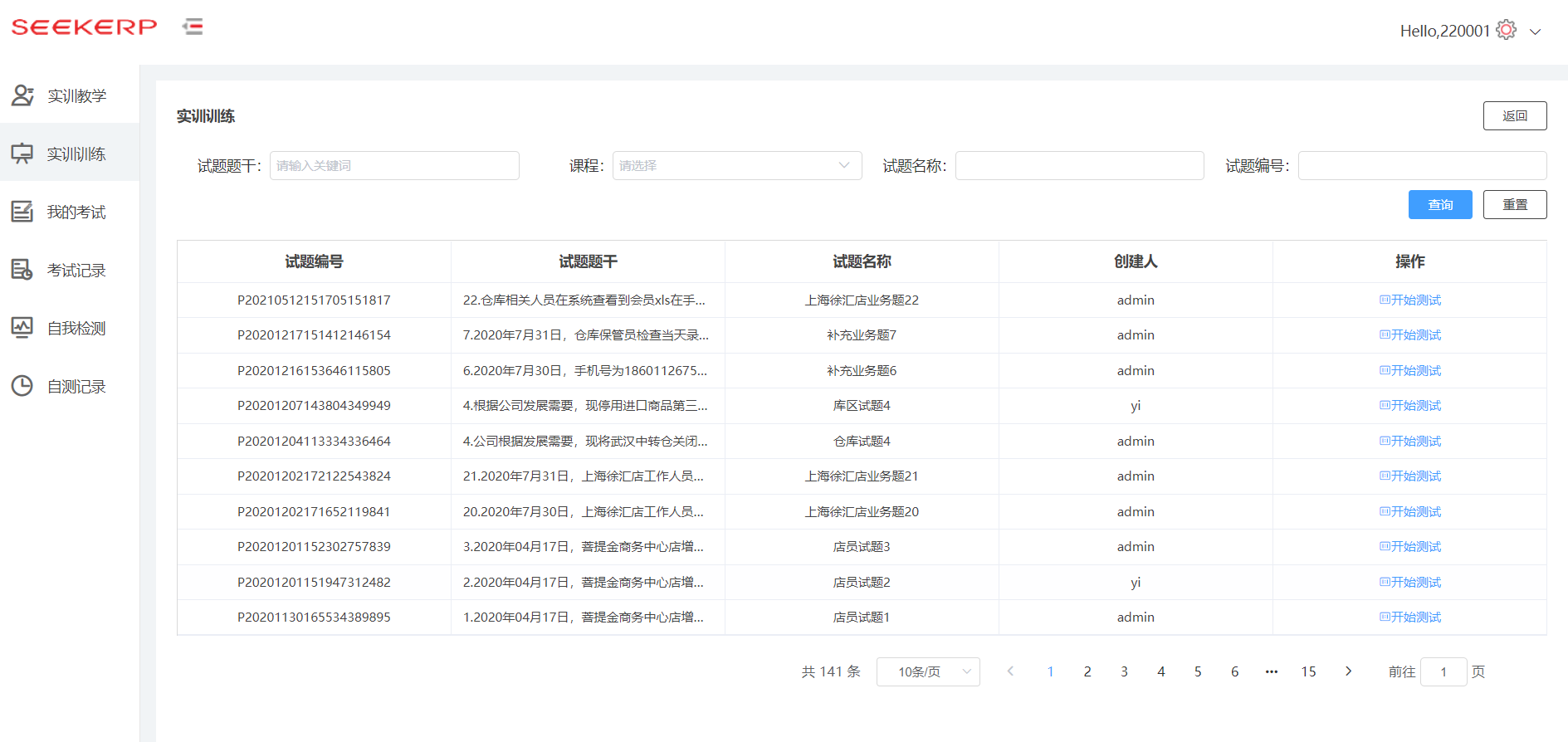Expand the user account dropdown arrow

[x=1536, y=32]
